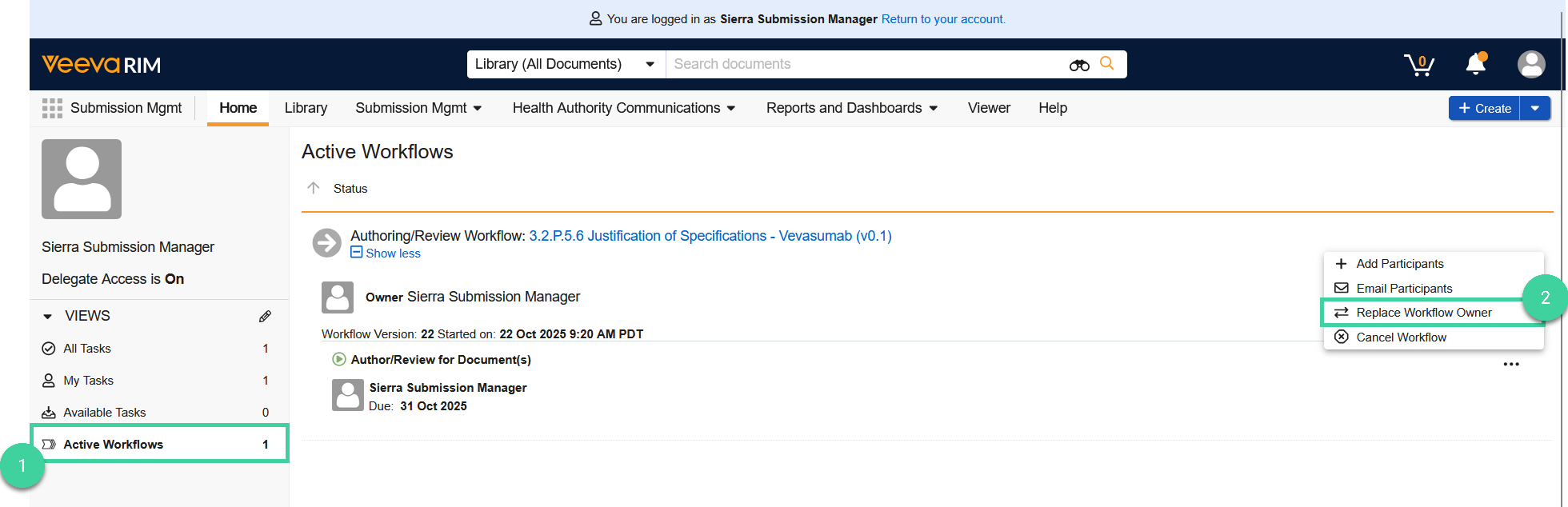Click Delegate Access is On text
The width and height of the screenshot is (1568, 507).
click(113, 279)
